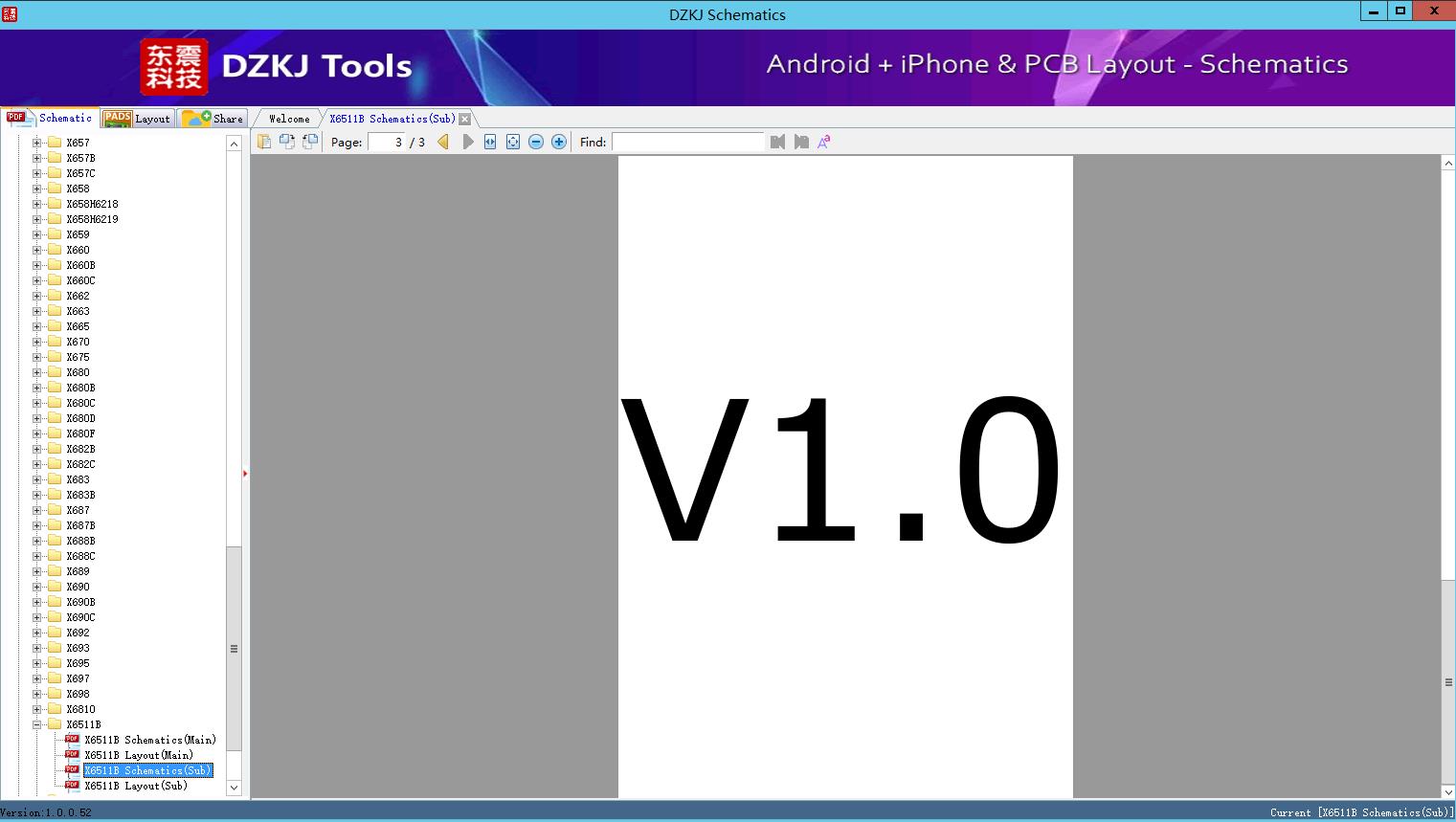Click the Version:1.0.0.52 status text
This screenshot has width=1456, height=822.
pos(46,812)
